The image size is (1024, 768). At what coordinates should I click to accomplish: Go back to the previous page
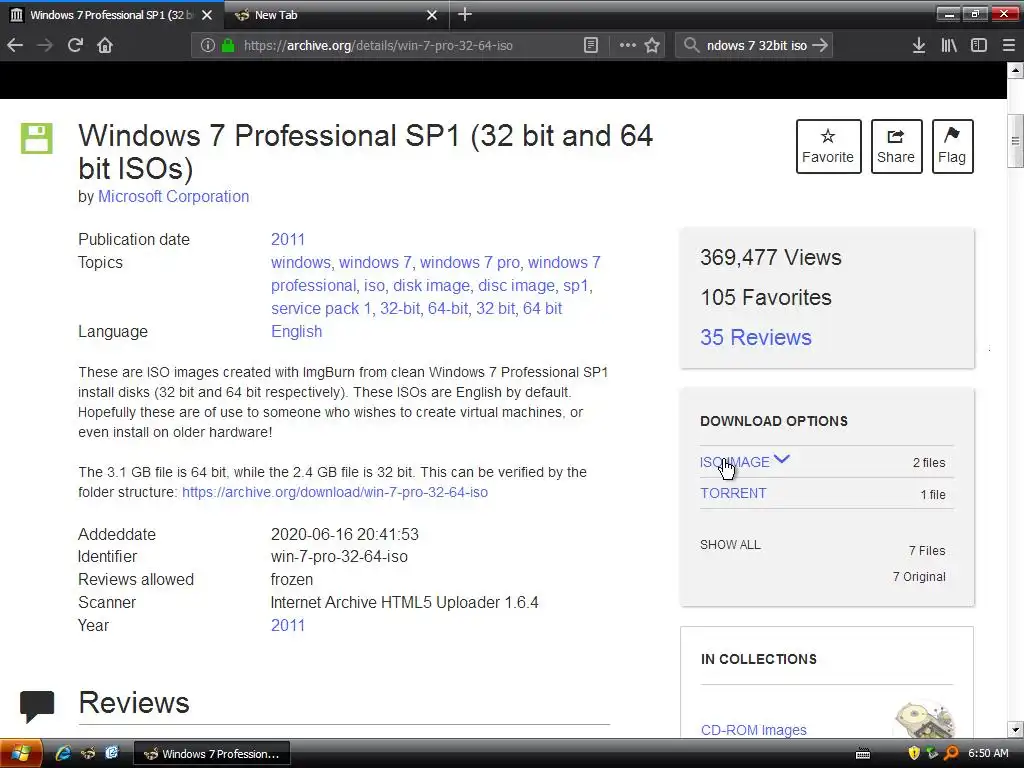[15, 45]
